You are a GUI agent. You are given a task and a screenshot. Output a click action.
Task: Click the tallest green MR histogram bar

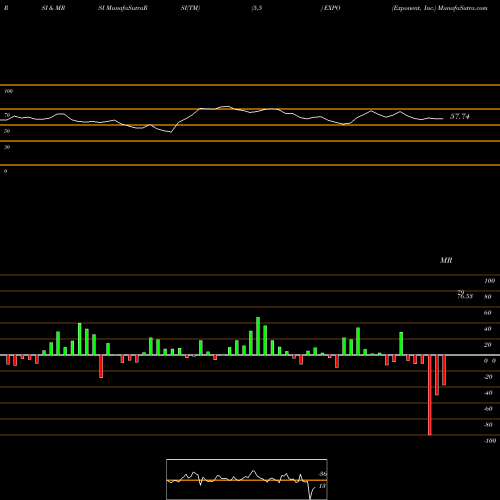258,336
